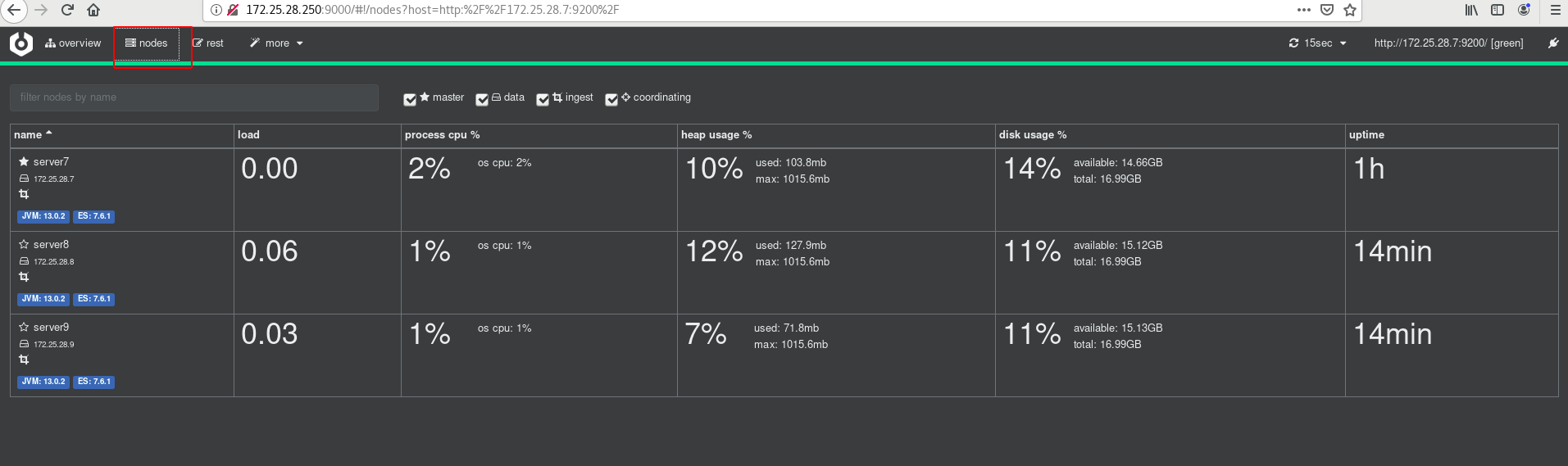Click the data disk icon beside 172.25.28.7

point(24,179)
